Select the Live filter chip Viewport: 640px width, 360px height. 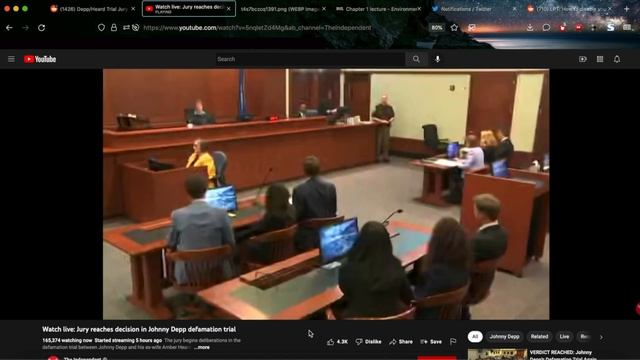click(x=564, y=337)
